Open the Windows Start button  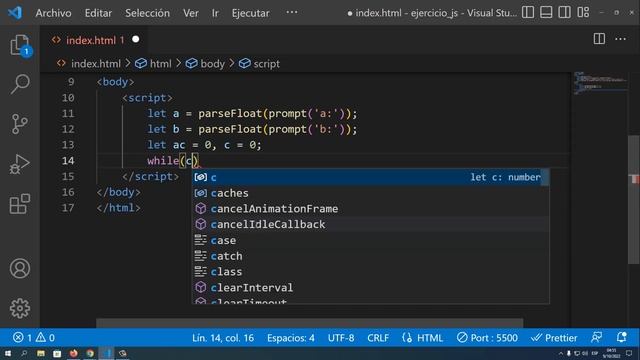tap(7, 353)
